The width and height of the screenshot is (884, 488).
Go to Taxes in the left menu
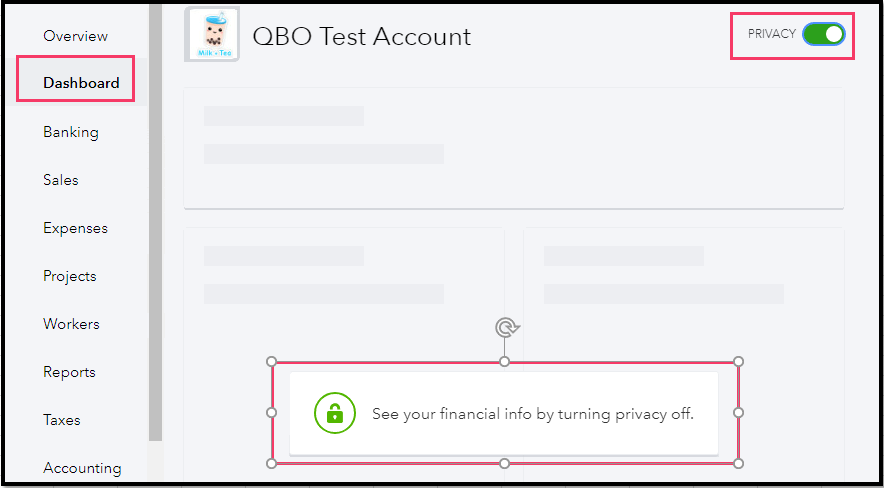[x=61, y=420]
